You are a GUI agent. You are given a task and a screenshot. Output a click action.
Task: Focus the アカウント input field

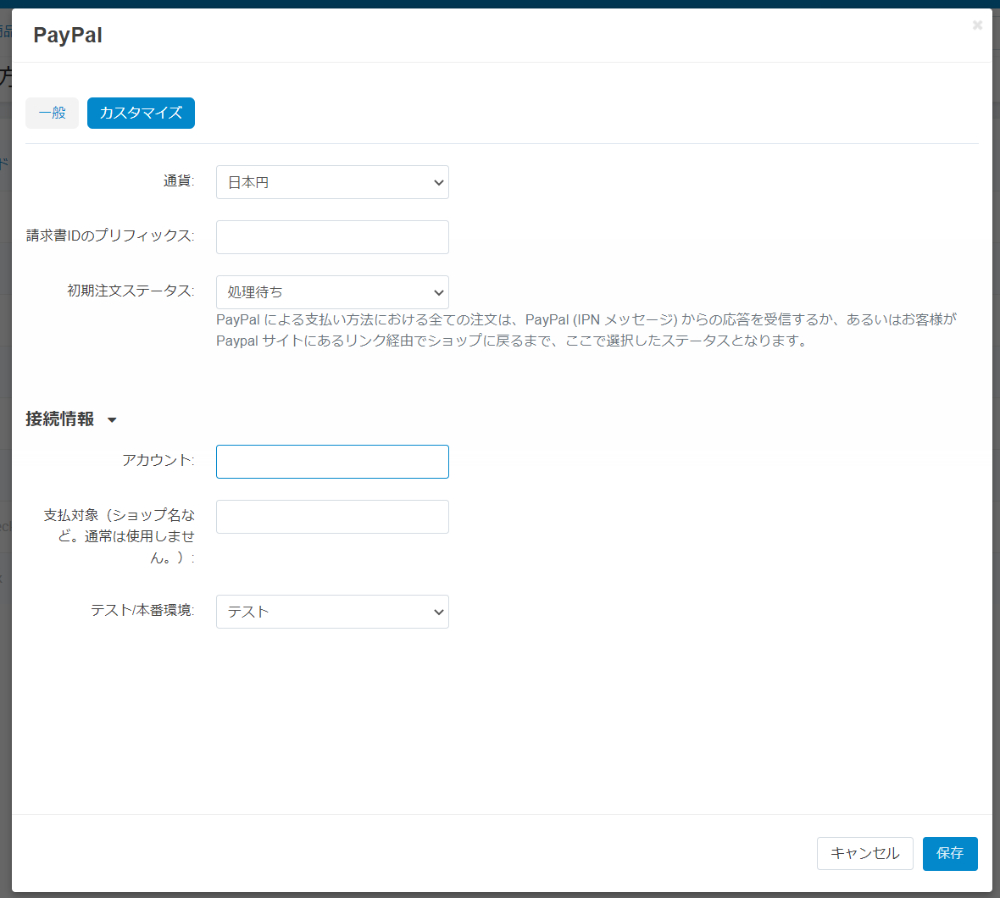tap(332, 462)
